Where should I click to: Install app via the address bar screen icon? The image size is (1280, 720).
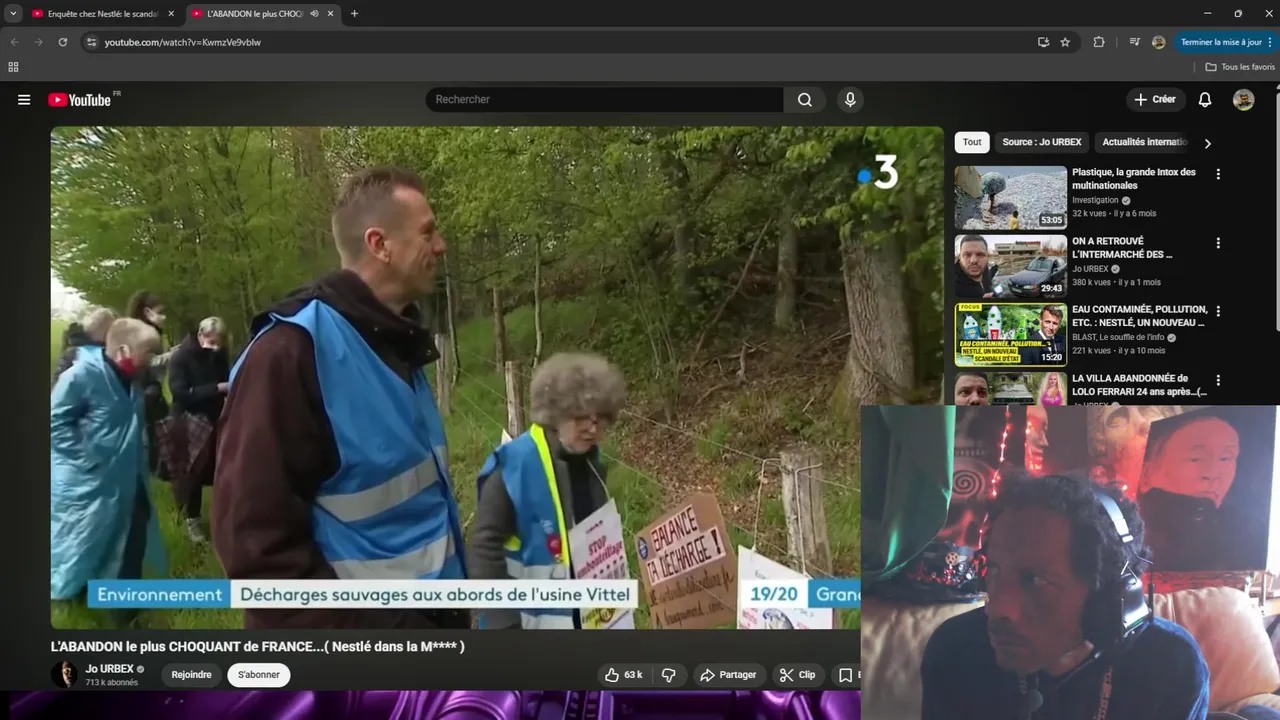(1043, 42)
